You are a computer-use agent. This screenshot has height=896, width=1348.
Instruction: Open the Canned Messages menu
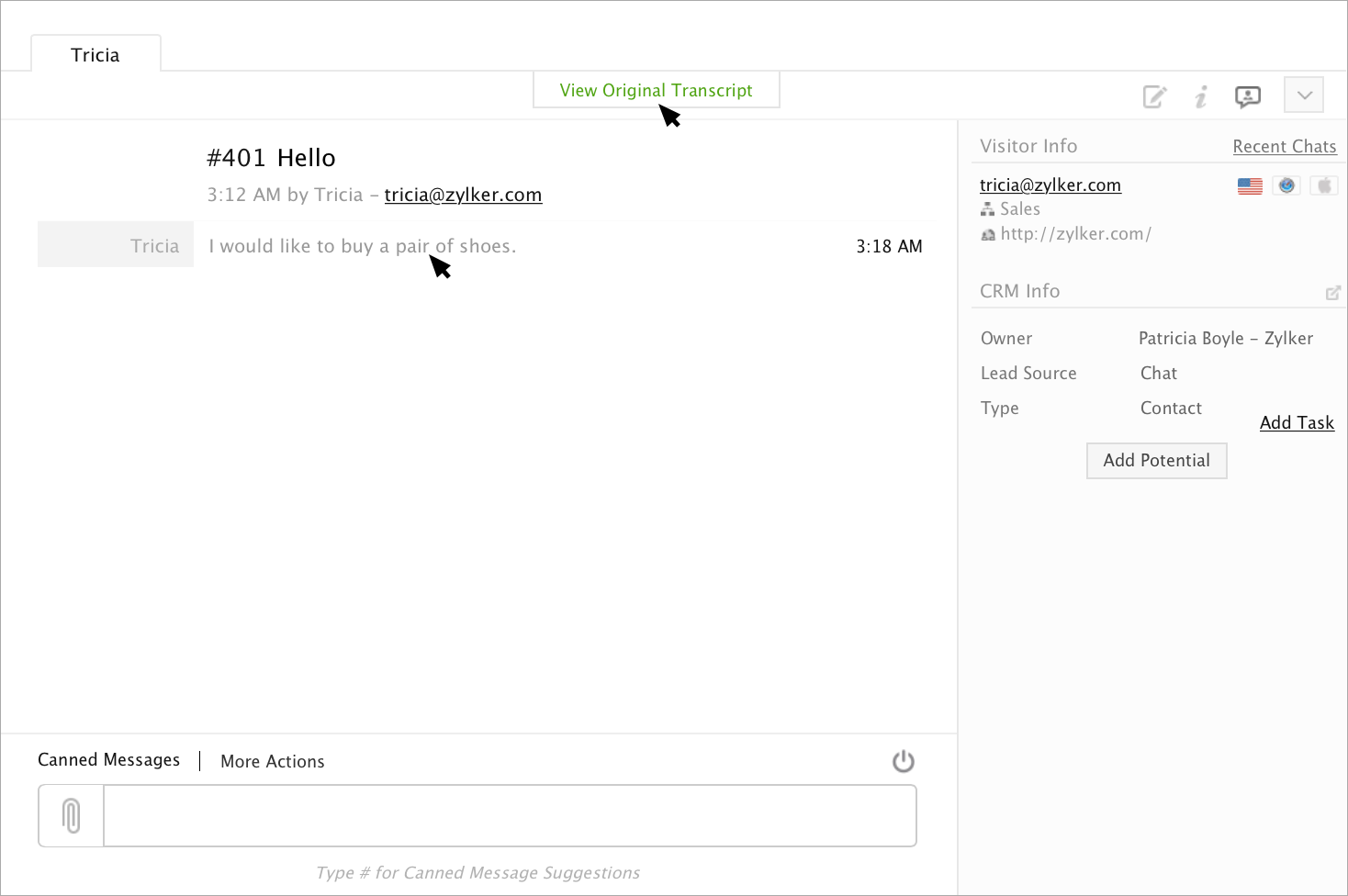[108, 760]
